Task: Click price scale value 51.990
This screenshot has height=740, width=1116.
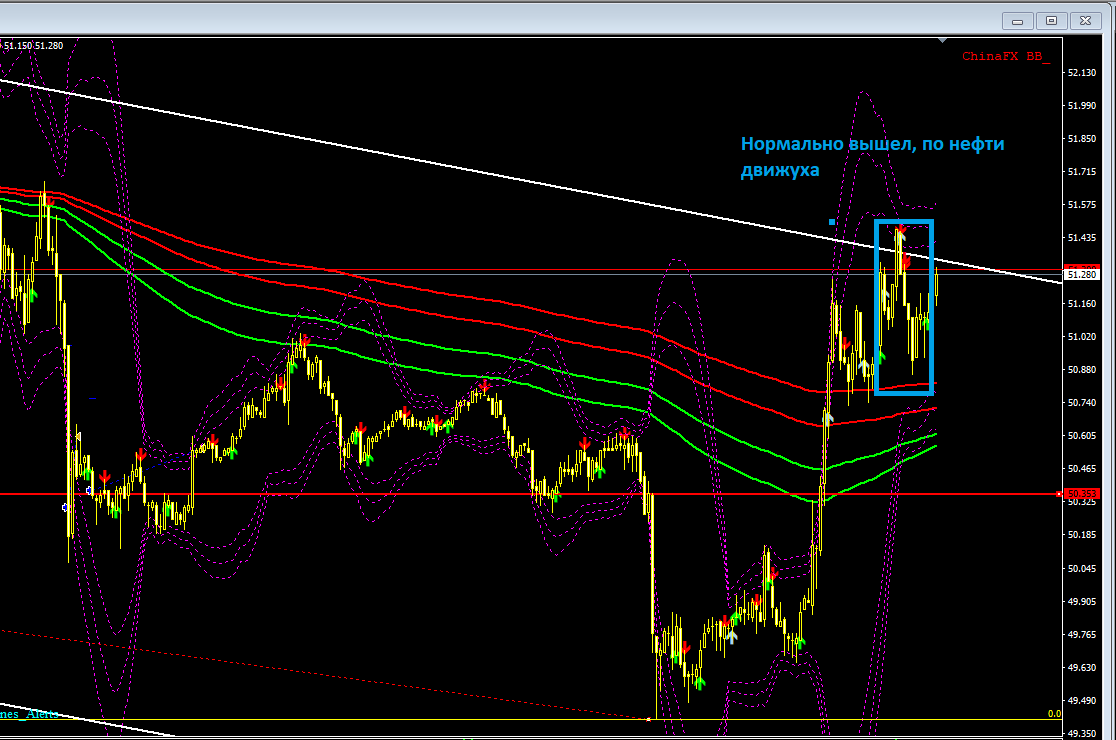Action: pyautogui.click(x=1082, y=105)
